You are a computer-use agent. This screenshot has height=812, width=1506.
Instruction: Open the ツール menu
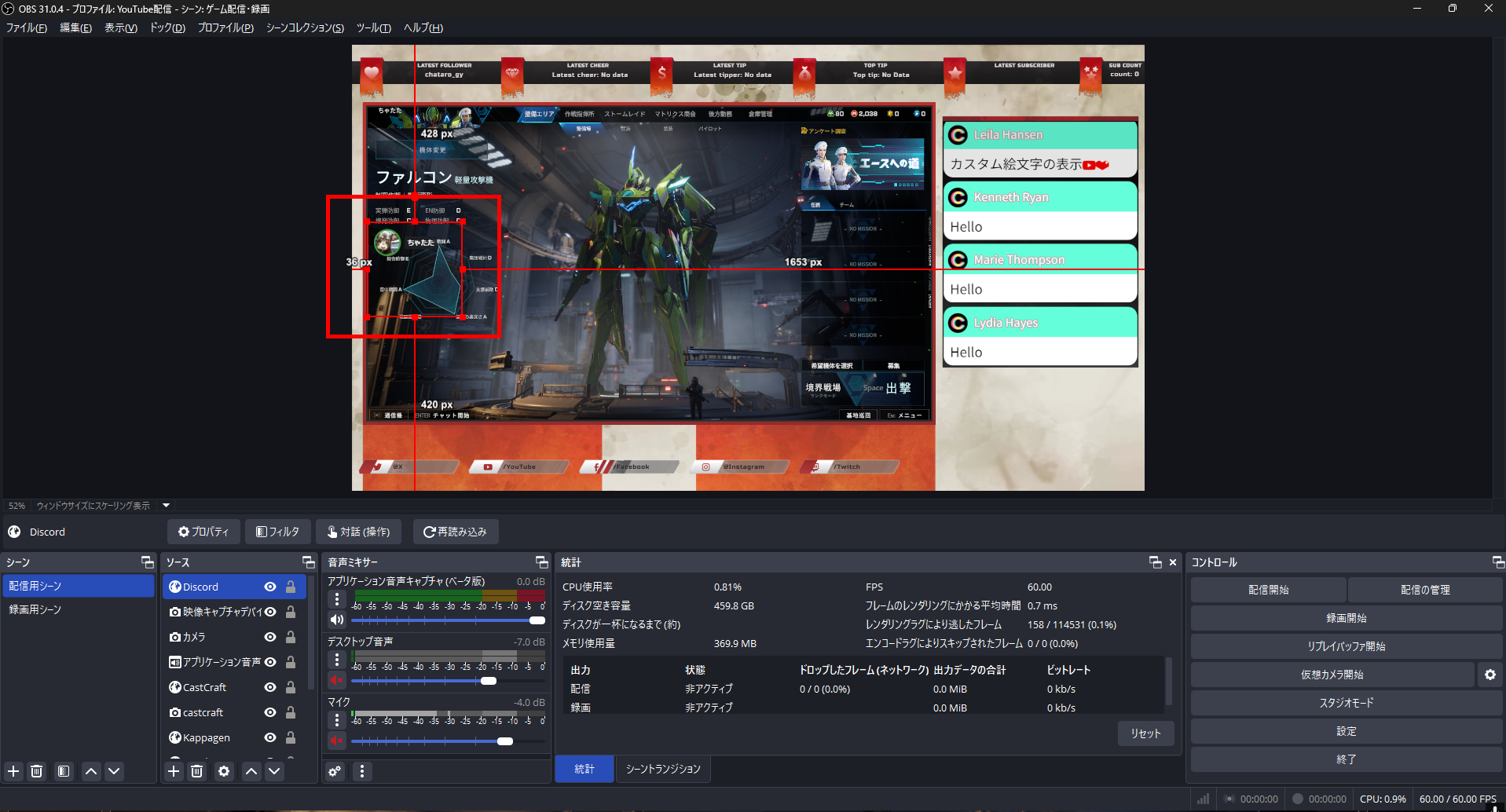pyautogui.click(x=374, y=27)
